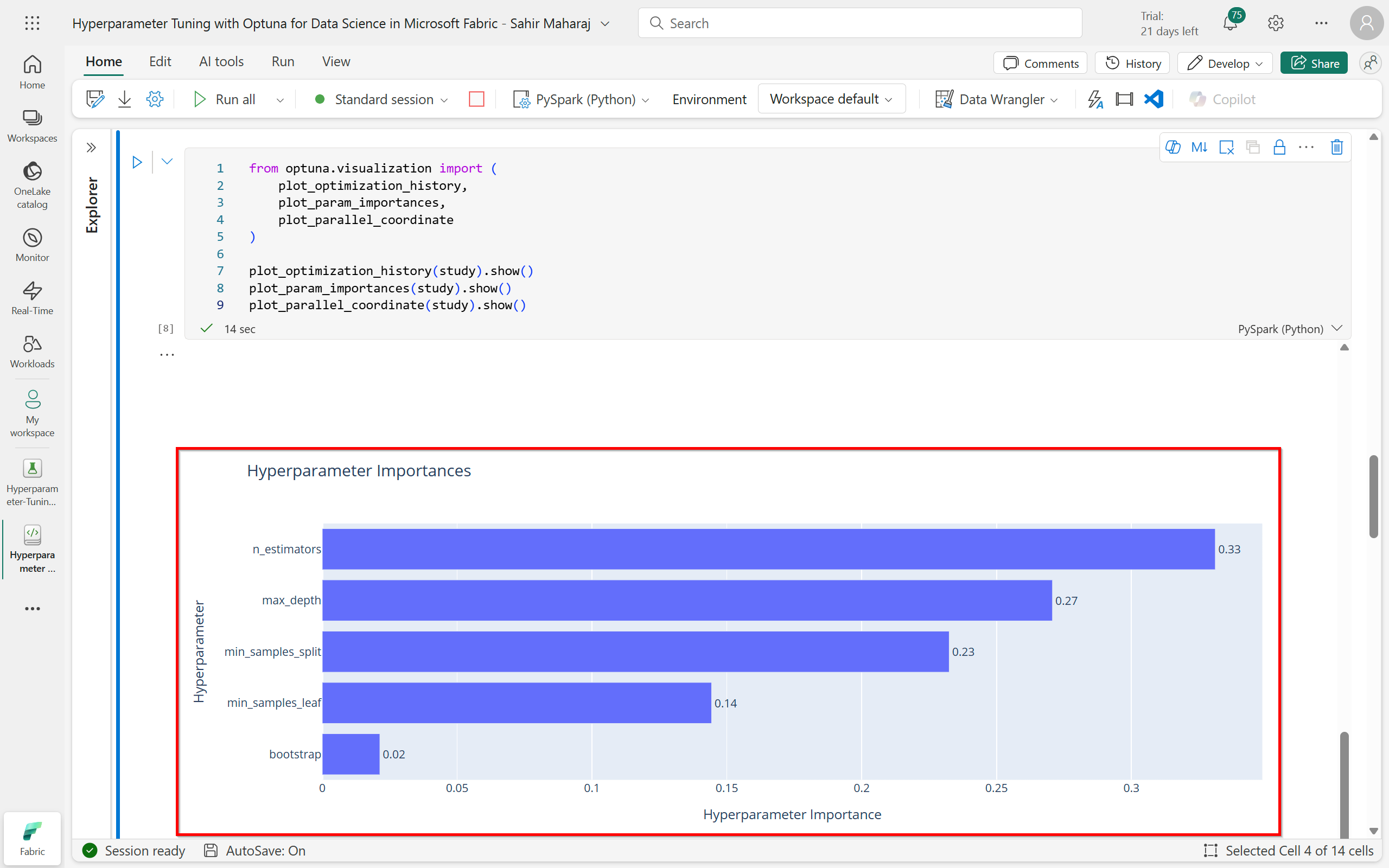Image resolution: width=1389 pixels, height=868 pixels.
Task: Click the n_estimators bar in chart
Action: (x=768, y=549)
